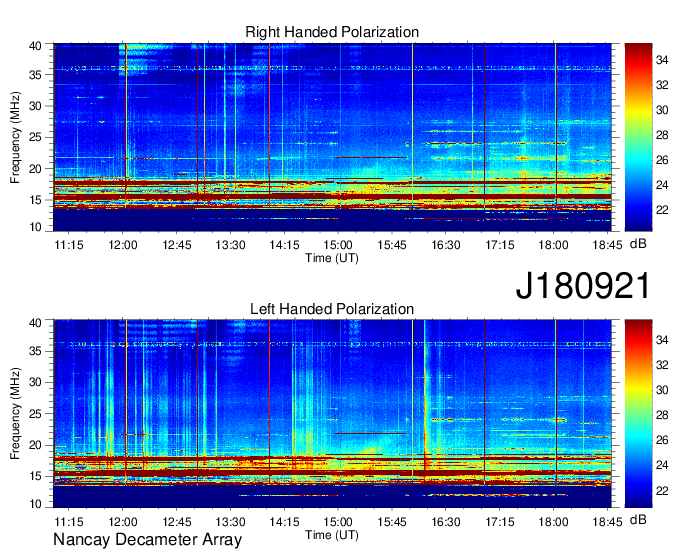
Task: Click "34" on the right-handed plot's colorbar scale
Action: click(x=662, y=60)
